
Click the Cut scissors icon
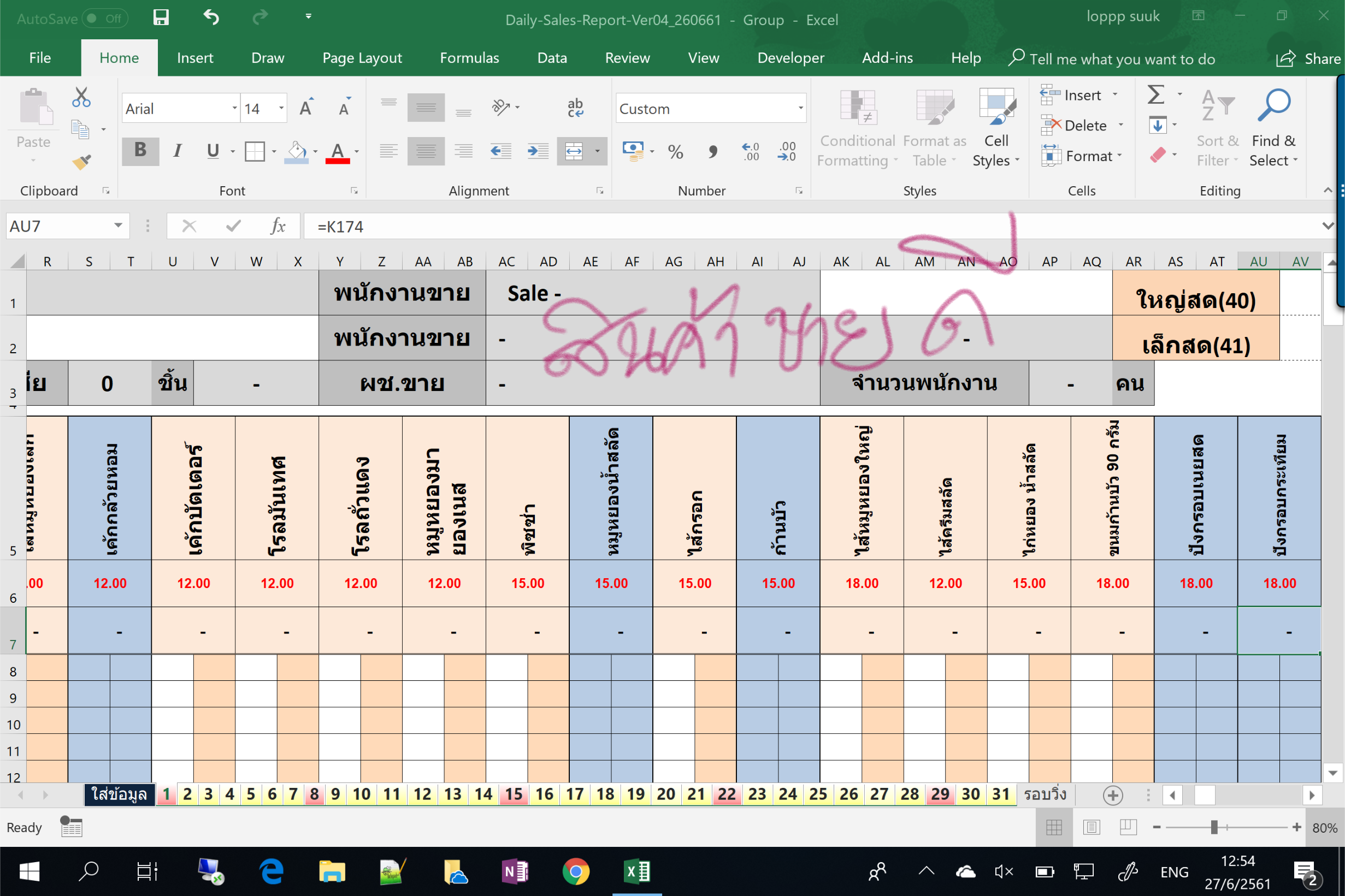pyautogui.click(x=81, y=97)
